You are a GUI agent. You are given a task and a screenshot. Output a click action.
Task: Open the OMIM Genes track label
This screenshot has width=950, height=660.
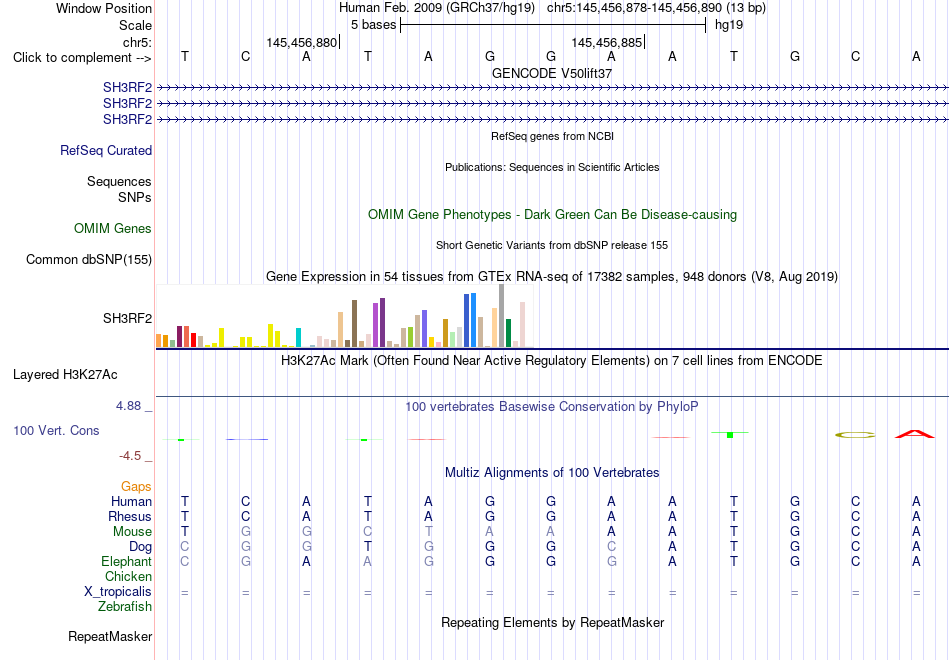[x=113, y=228]
